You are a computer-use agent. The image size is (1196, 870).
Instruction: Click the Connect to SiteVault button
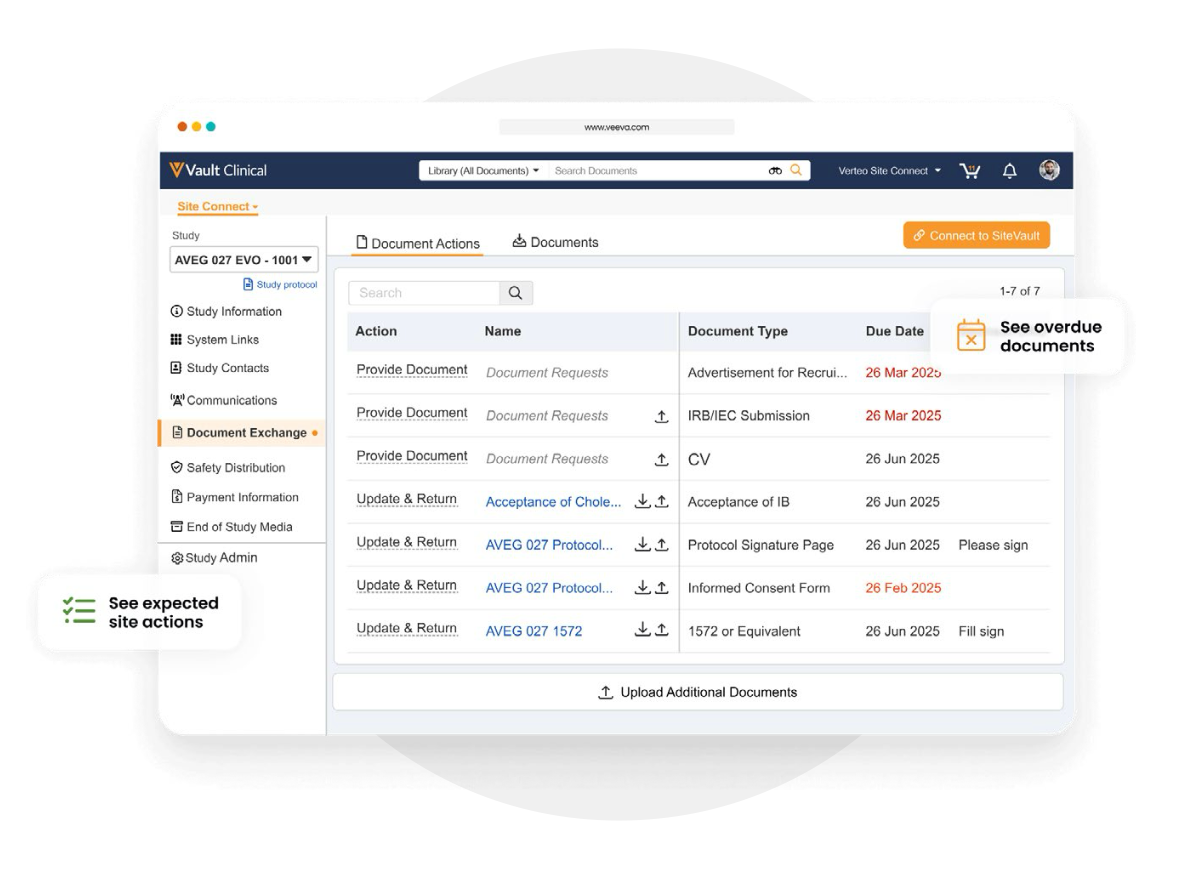[x=976, y=236]
